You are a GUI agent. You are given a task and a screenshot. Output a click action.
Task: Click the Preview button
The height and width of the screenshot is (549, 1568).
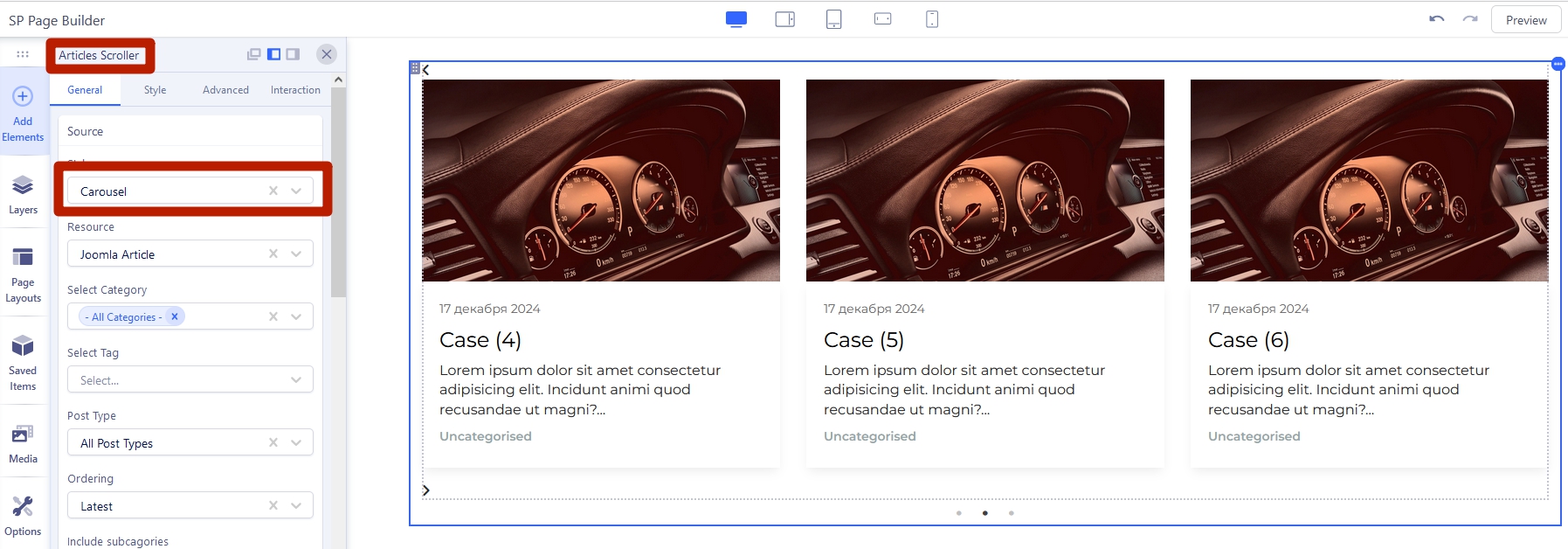click(x=1525, y=20)
